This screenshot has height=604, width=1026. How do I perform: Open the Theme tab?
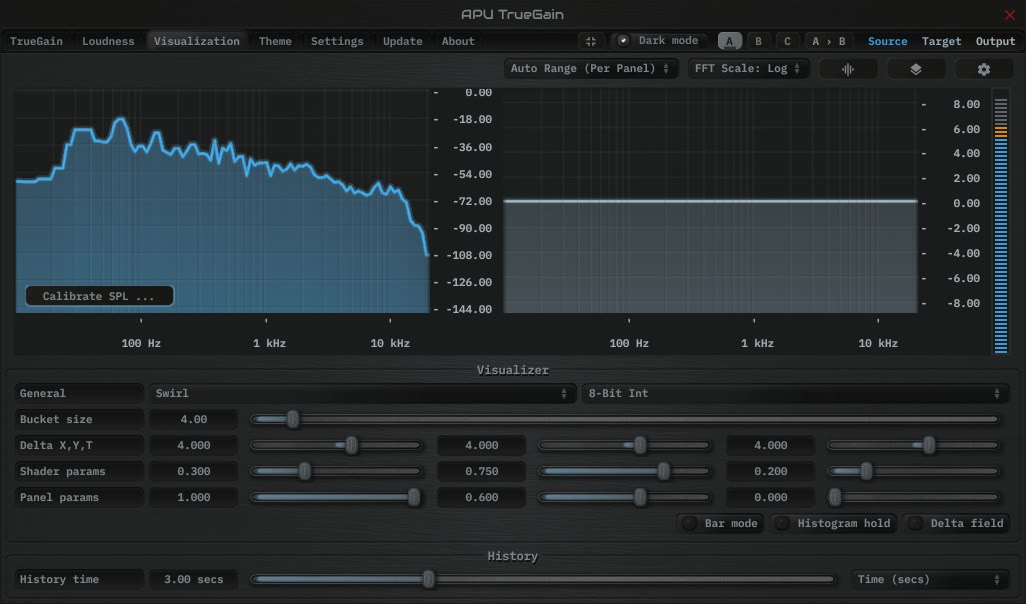tap(275, 41)
